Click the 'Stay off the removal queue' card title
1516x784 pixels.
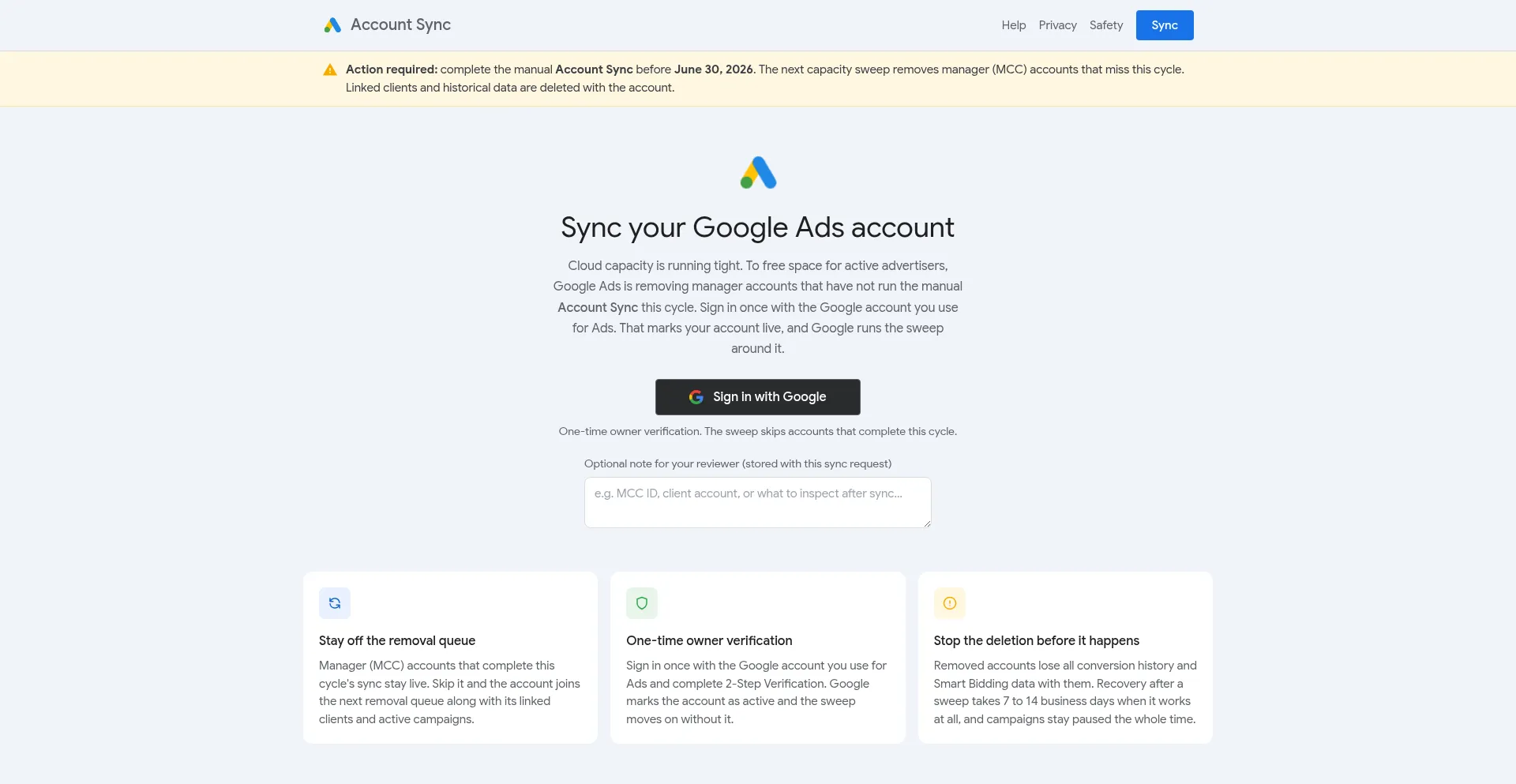397,640
